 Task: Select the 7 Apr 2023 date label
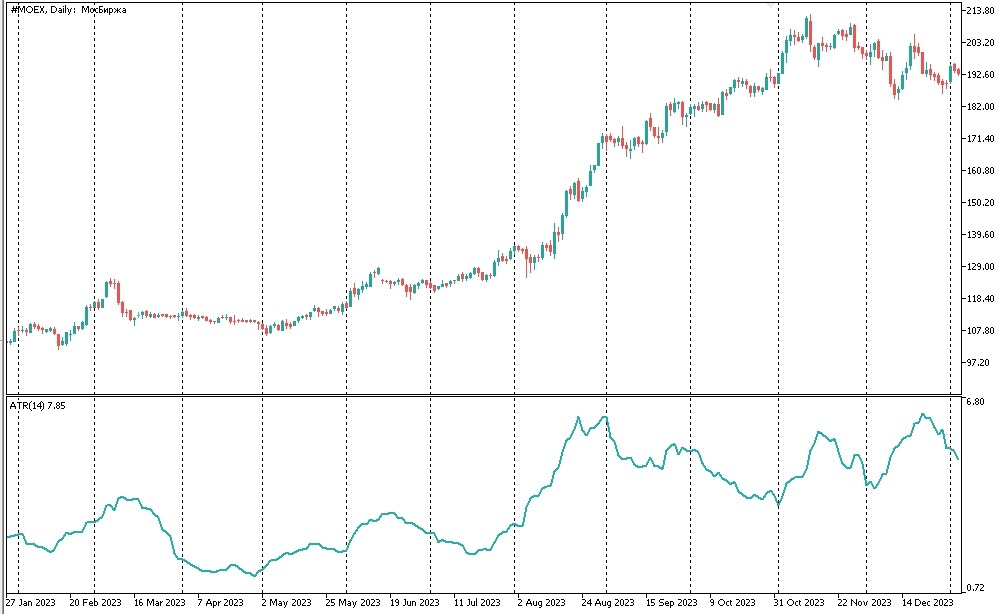[x=221, y=602]
